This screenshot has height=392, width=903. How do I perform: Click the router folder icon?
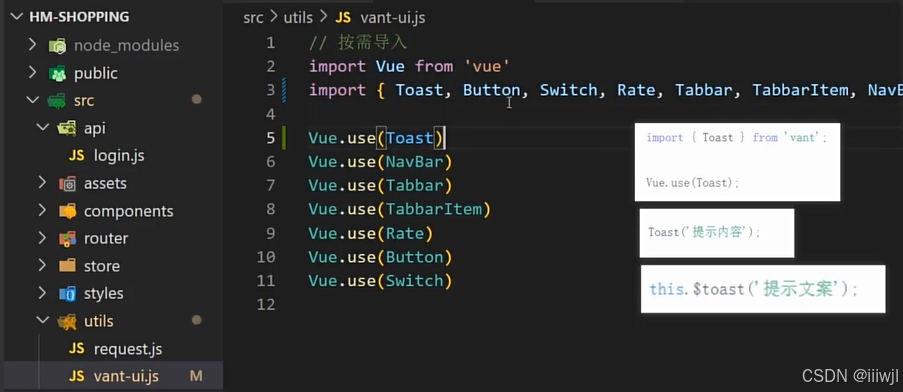(x=67, y=238)
